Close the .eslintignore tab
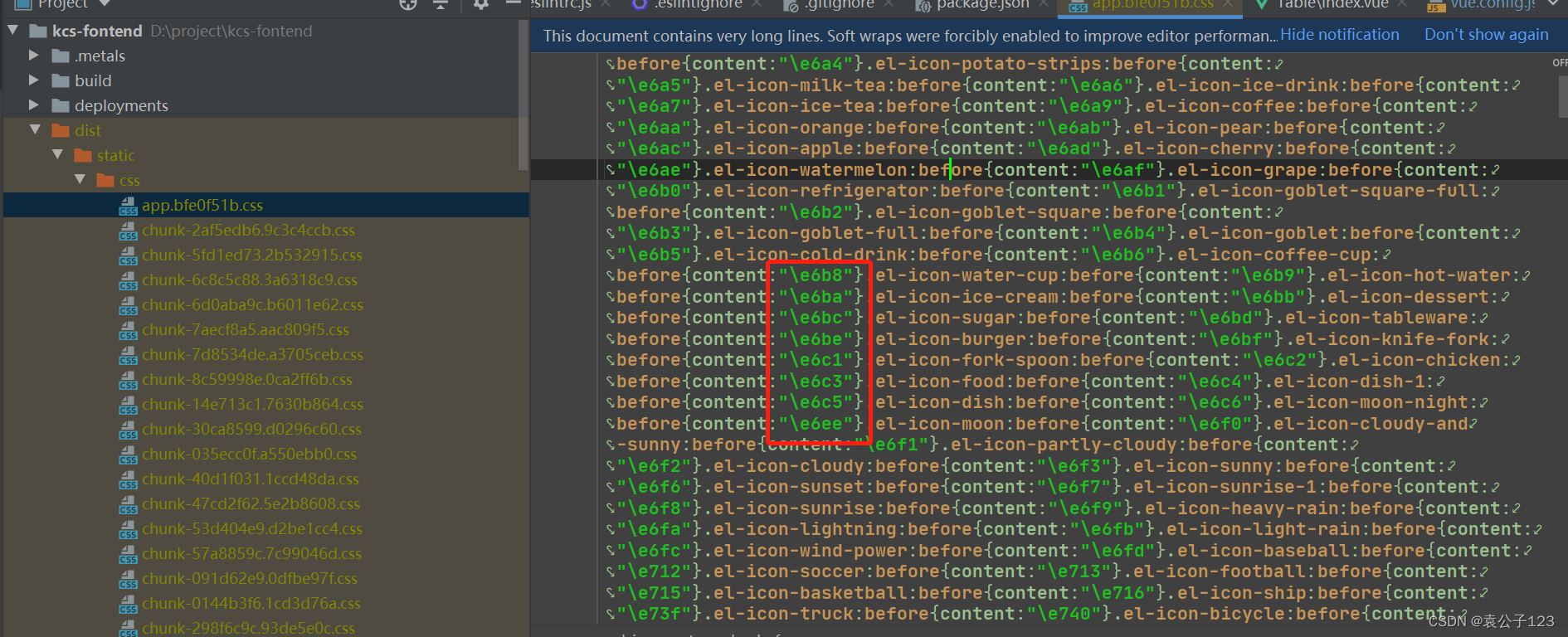Screen dimensions: 1568x637 click(757, 4)
